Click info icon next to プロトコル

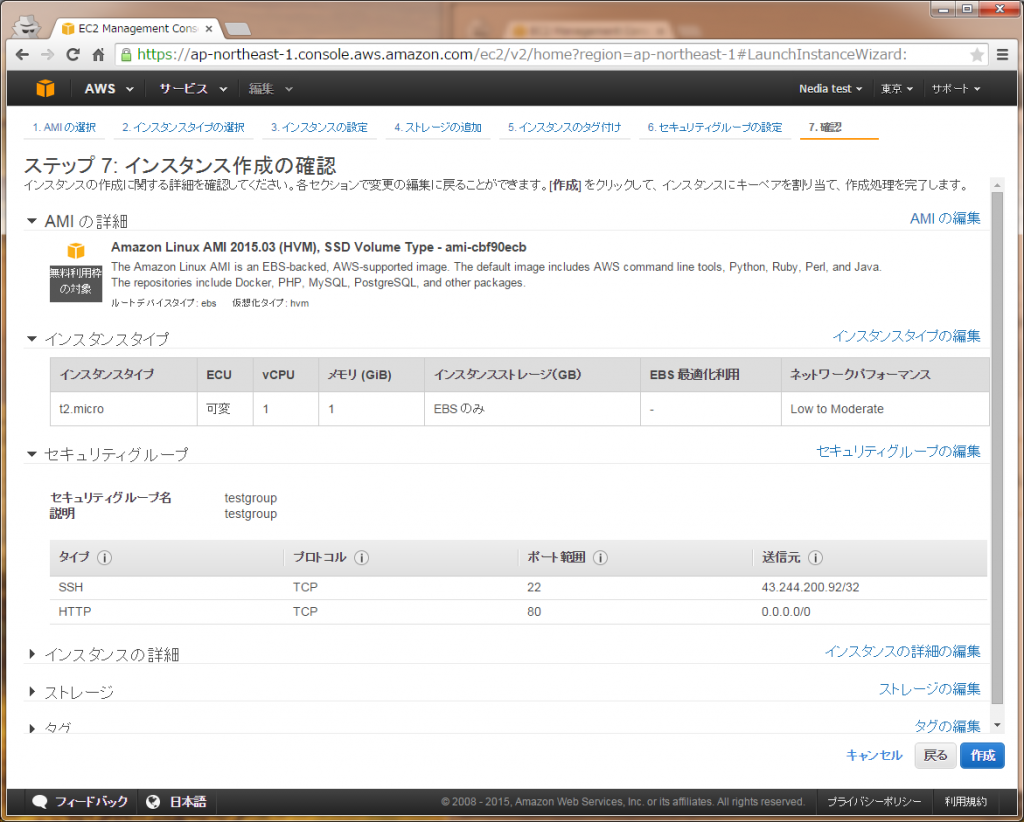[362, 558]
